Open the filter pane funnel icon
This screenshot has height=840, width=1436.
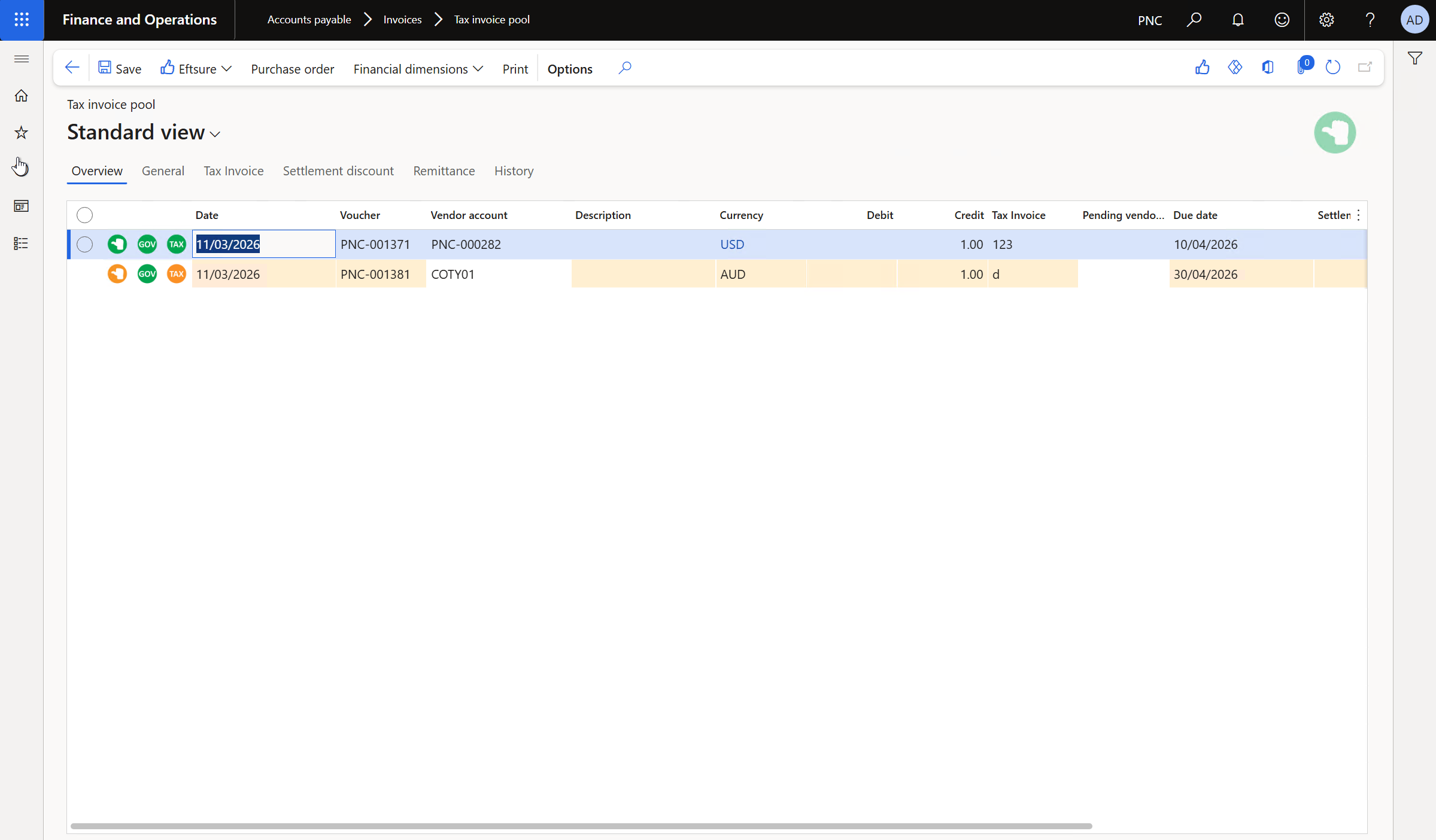click(1414, 58)
